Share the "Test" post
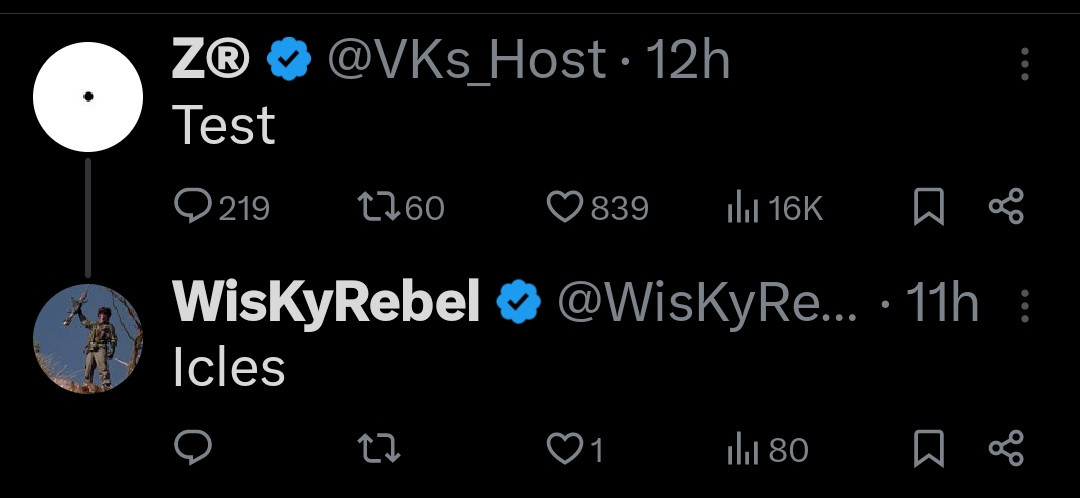 pos(1005,208)
